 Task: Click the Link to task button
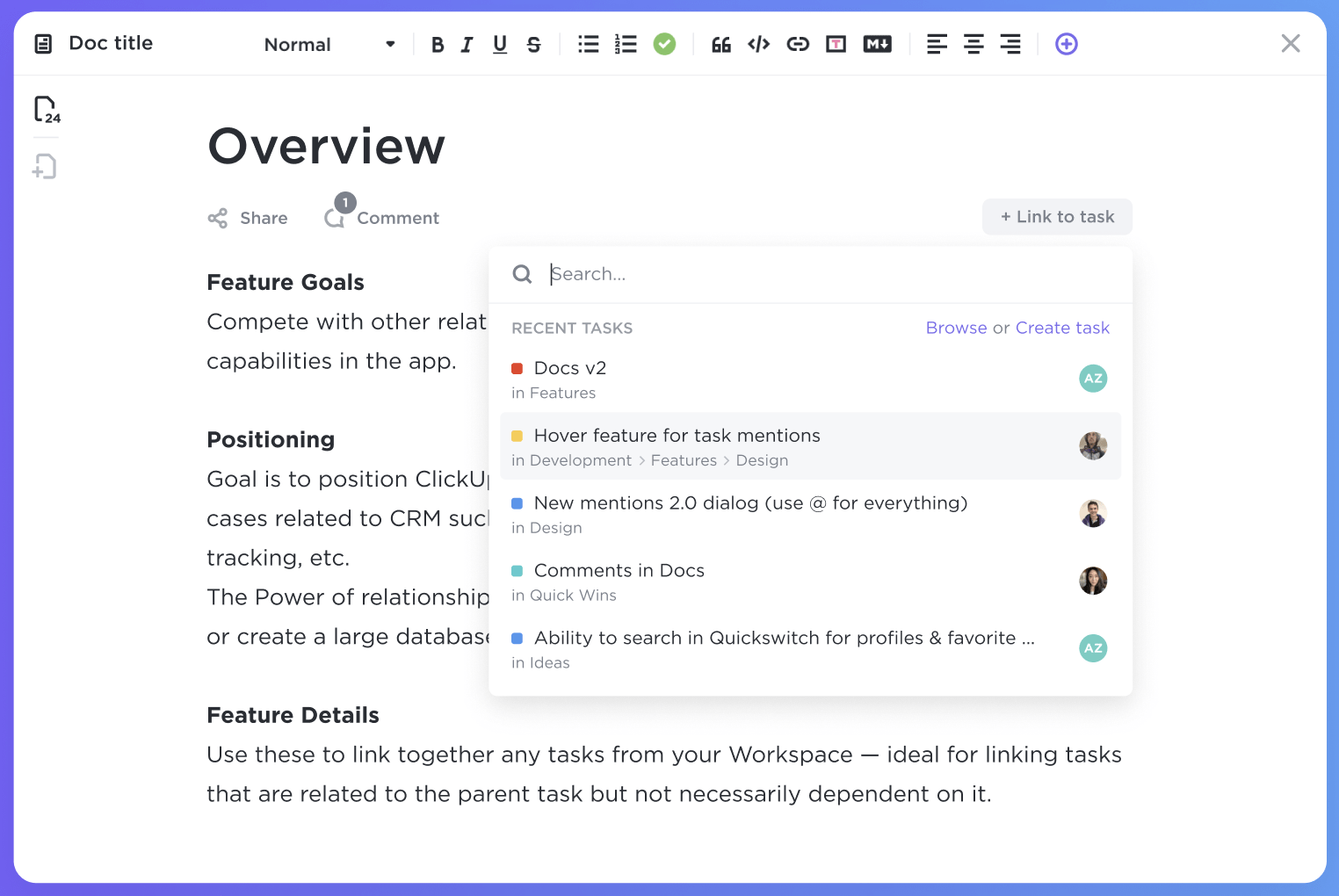pyautogui.click(x=1057, y=217)
